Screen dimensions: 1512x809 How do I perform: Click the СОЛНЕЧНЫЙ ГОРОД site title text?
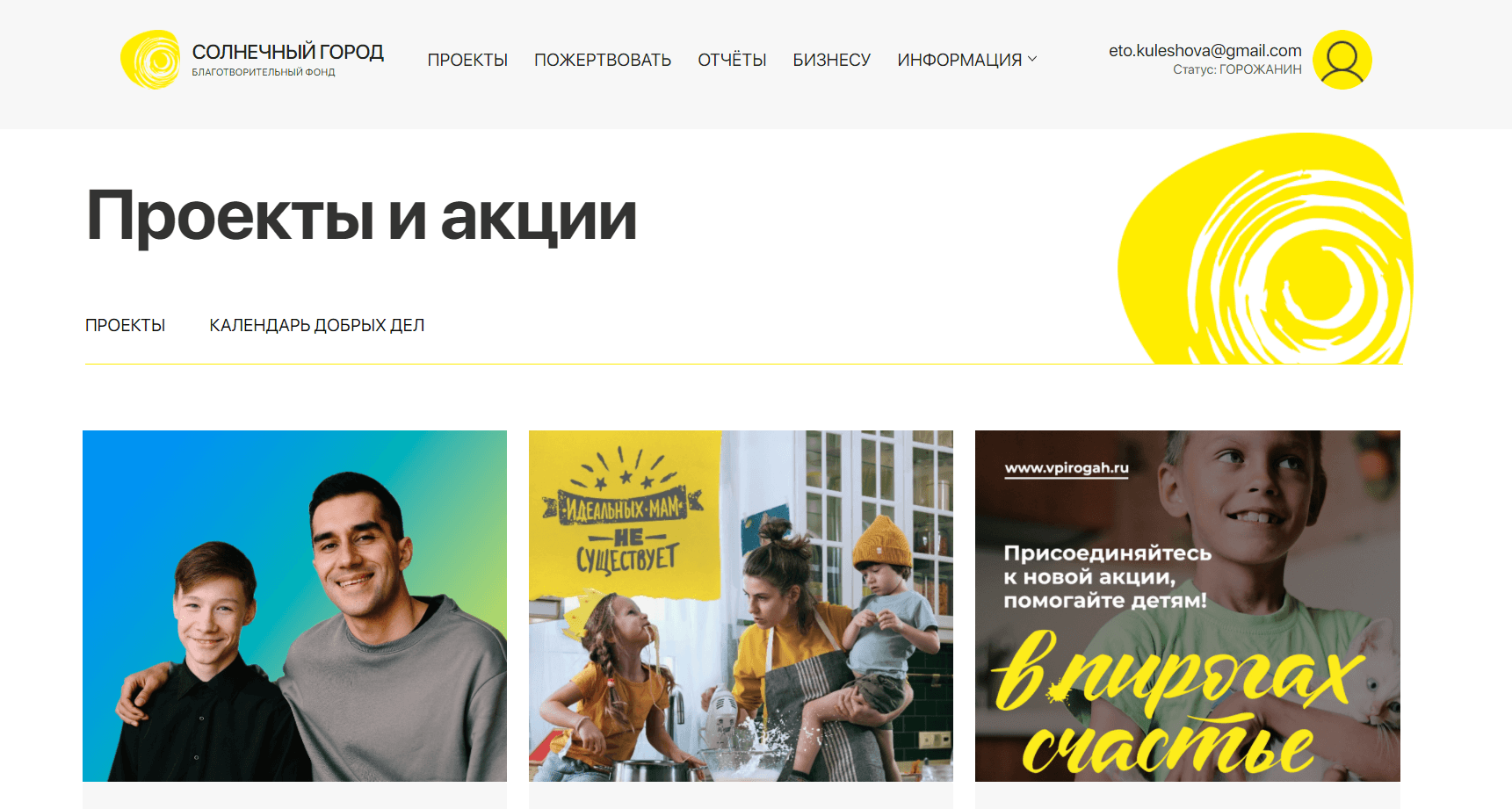click(288, 52)
